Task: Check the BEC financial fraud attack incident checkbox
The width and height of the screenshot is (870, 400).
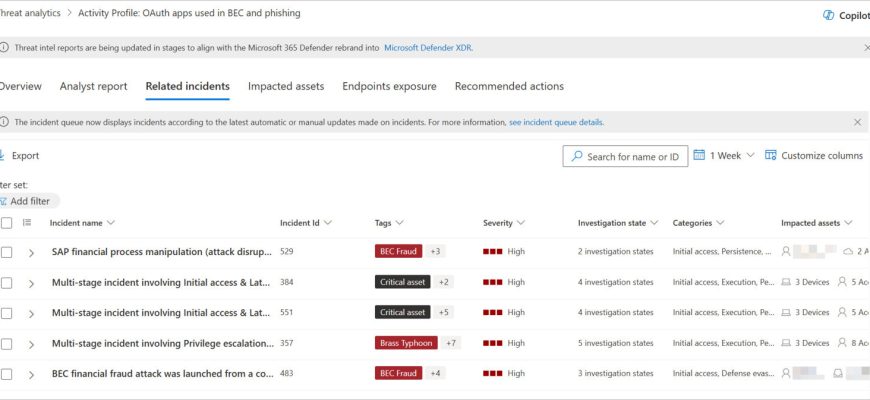Action: tap(6, 374)
